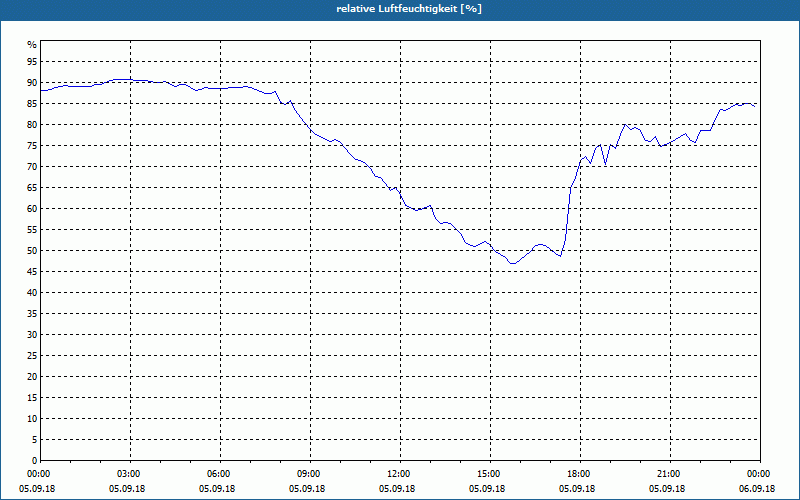Select the y-axis label '35'
This screenshot has width=800, height=500.
pyautogui.click(x=32, y=314)
